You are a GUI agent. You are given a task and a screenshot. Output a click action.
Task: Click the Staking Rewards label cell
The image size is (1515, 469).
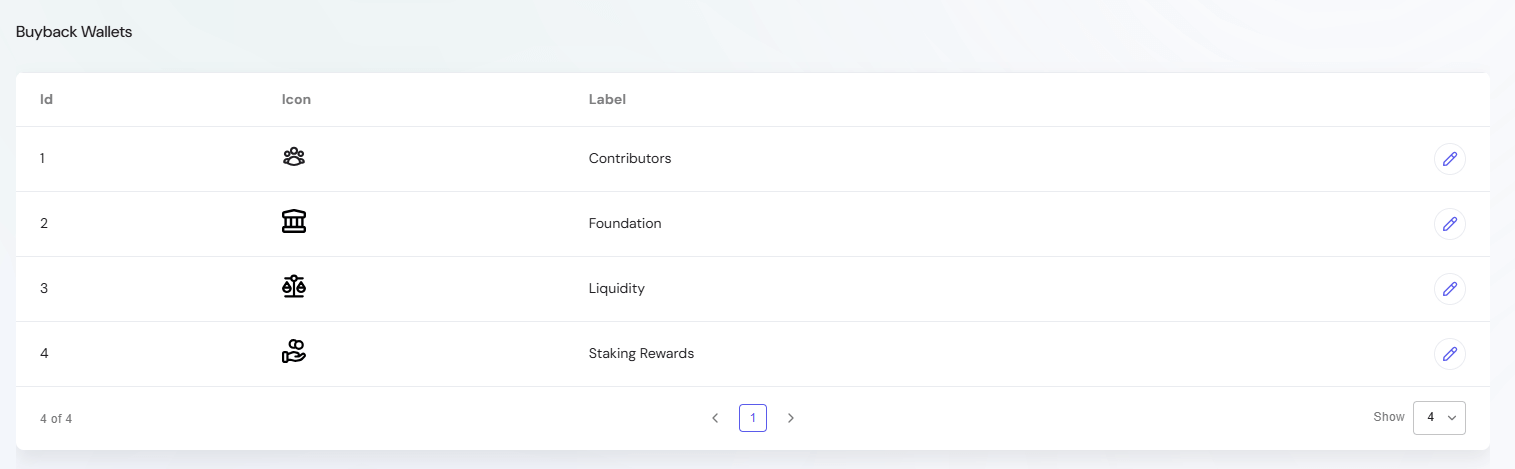coord(641,353)
